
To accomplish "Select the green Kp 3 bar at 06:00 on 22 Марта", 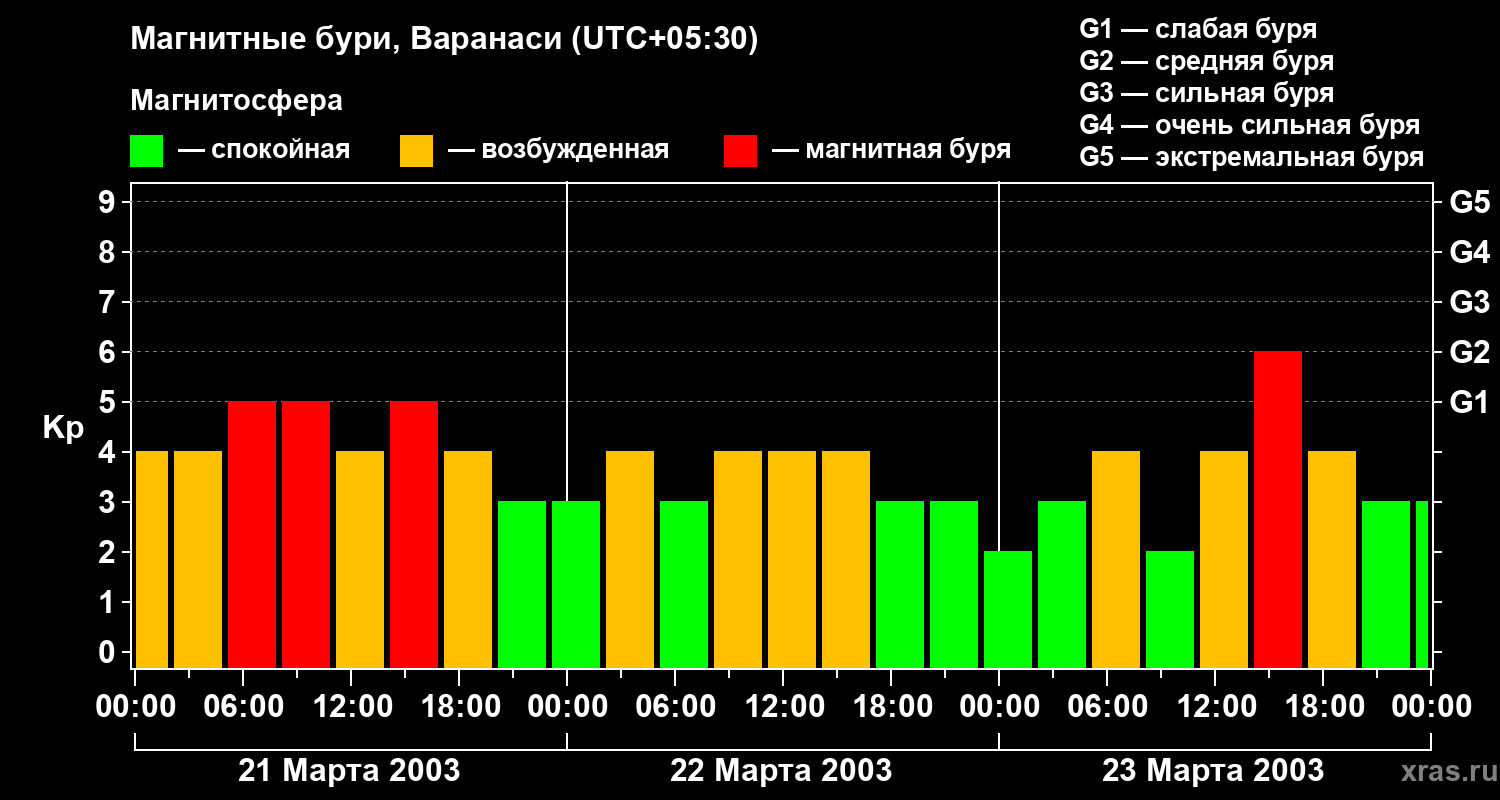I will click(x=684, y=584).
